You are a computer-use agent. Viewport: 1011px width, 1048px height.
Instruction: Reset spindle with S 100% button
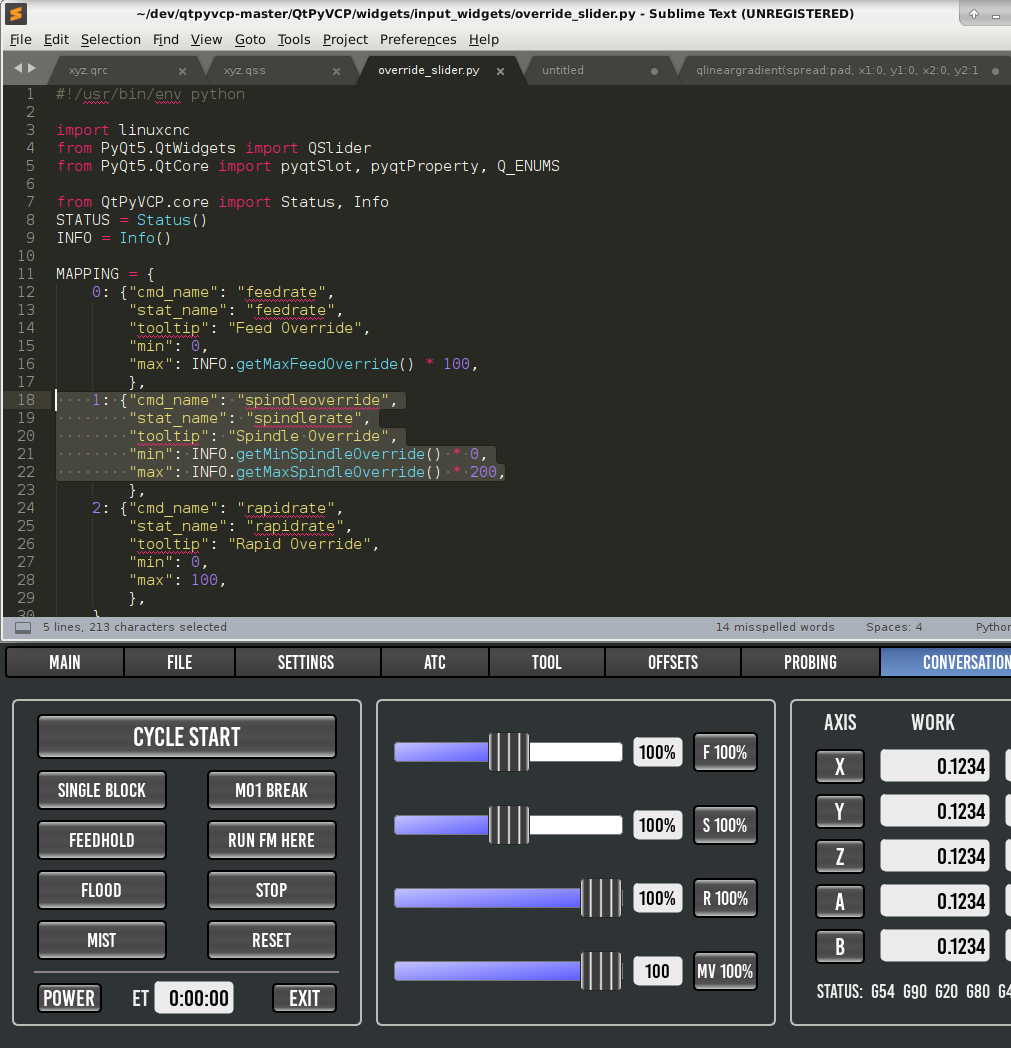(x=725, y=825)
